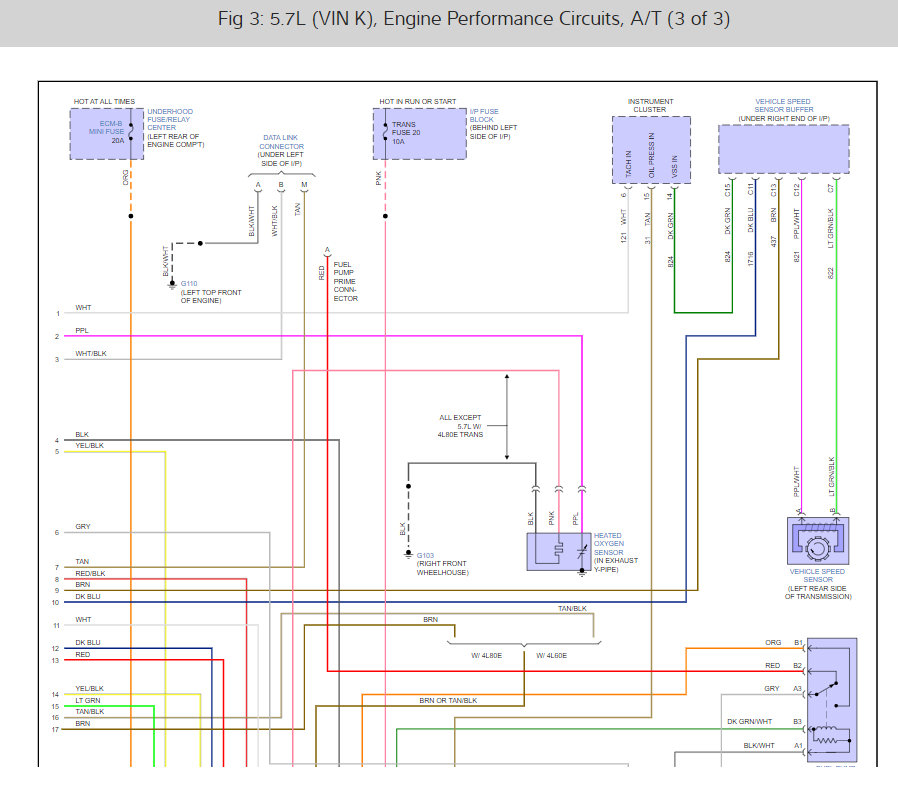Click '(RIGHT FRONT WHEELHOUSE)' location note
Screen dimensions: 898x796
(442, 568)
